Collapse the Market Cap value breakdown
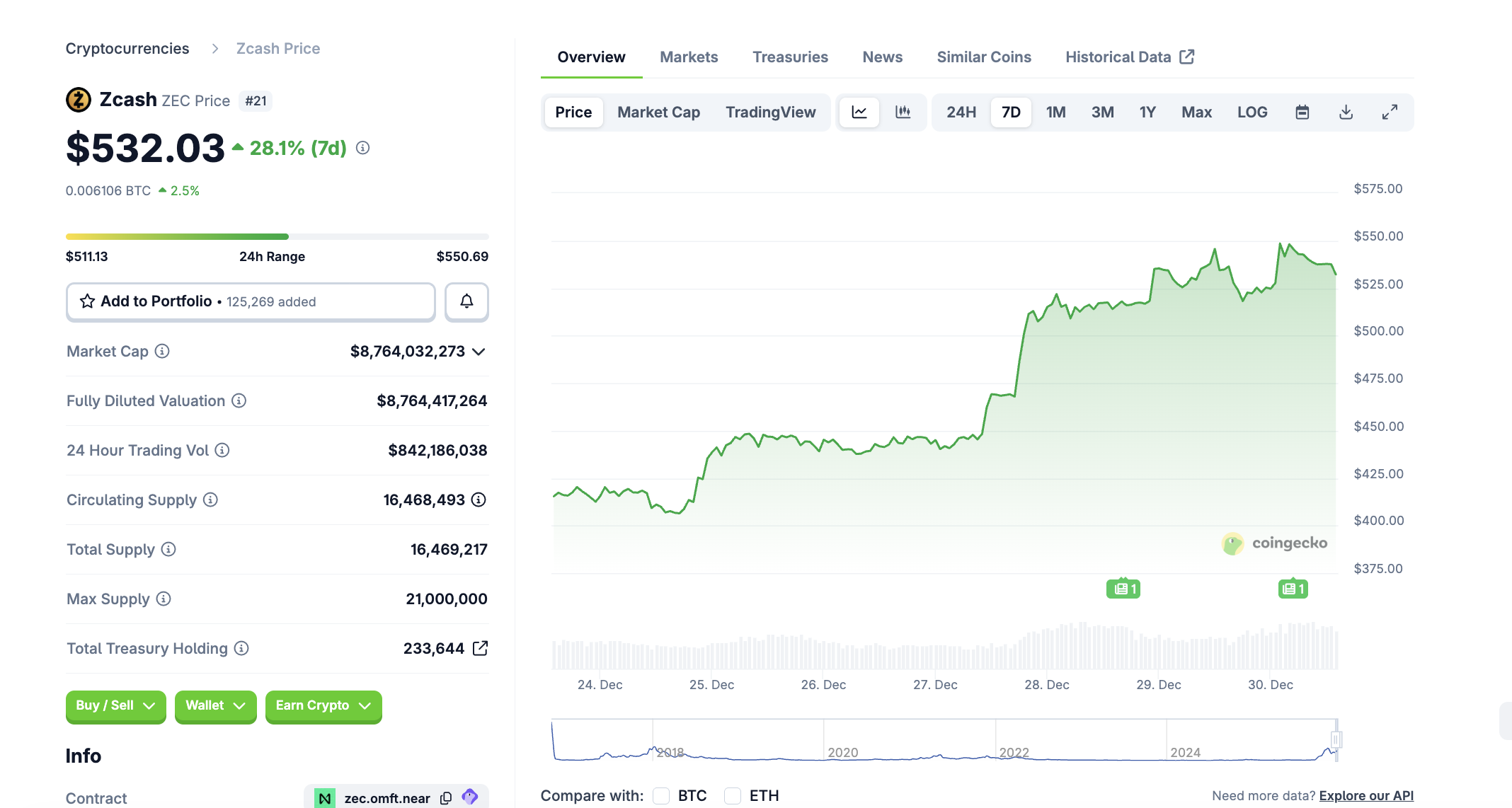Image resolution: width=1512 pixels, height=808 pixels. pyautogui.click(x=479, y=351)
